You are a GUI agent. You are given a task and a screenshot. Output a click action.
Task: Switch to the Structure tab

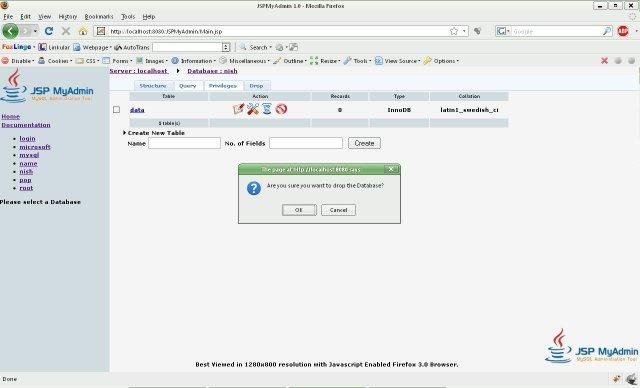click(153, 86)
